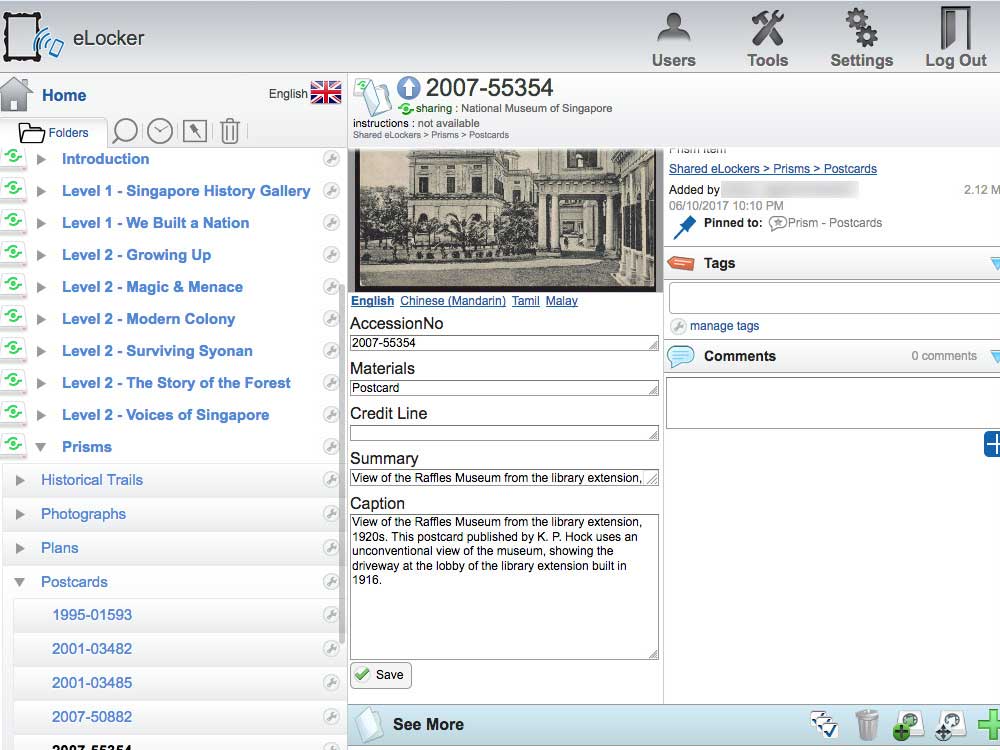This screenshot has width=1000, height=750.
Task: Expand the Photographs arrow
Action: coord(20,514)
